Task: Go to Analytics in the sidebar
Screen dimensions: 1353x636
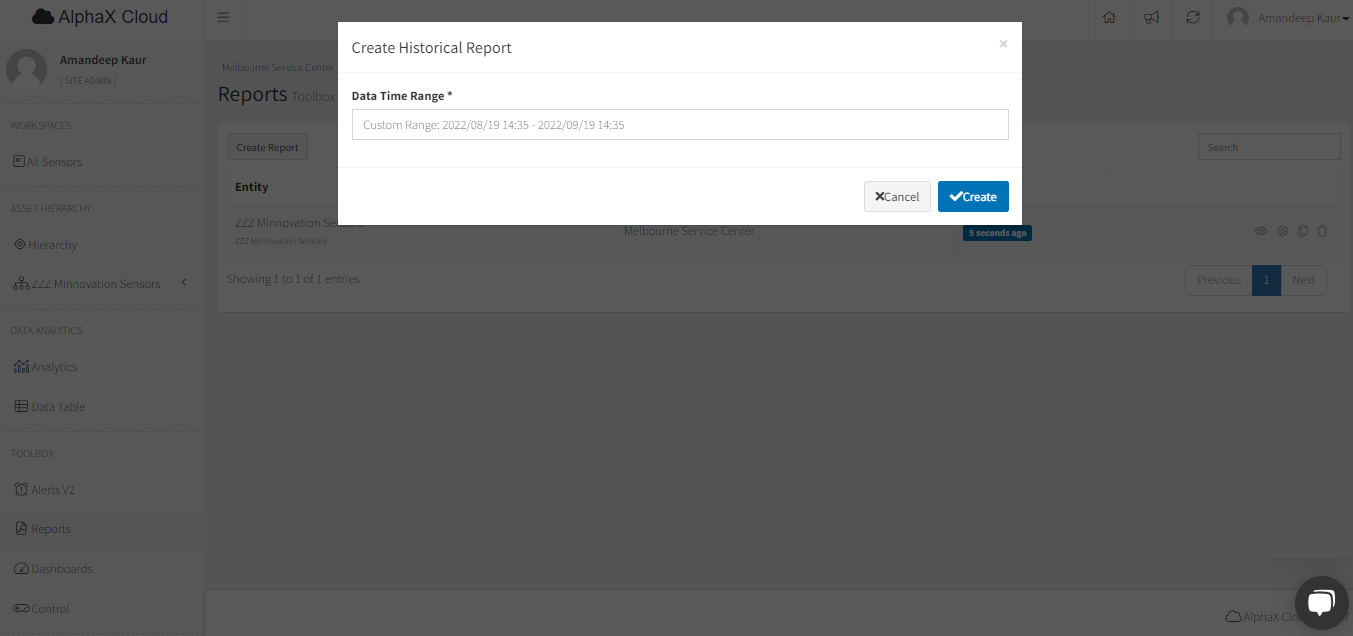Action: [x=54, y=367]
